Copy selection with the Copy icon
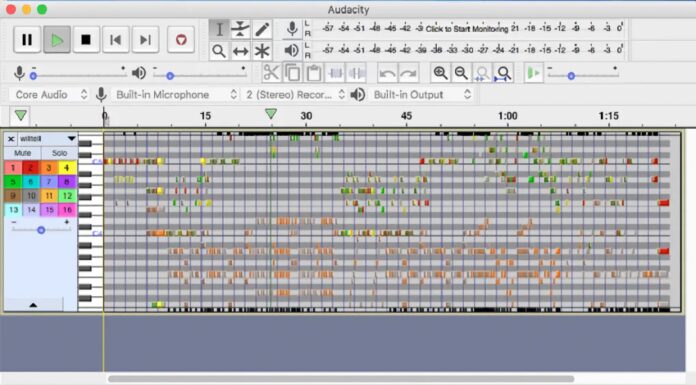Image resolution: width=696 pixels, height=385 pixels. click(x=292, y=73)
